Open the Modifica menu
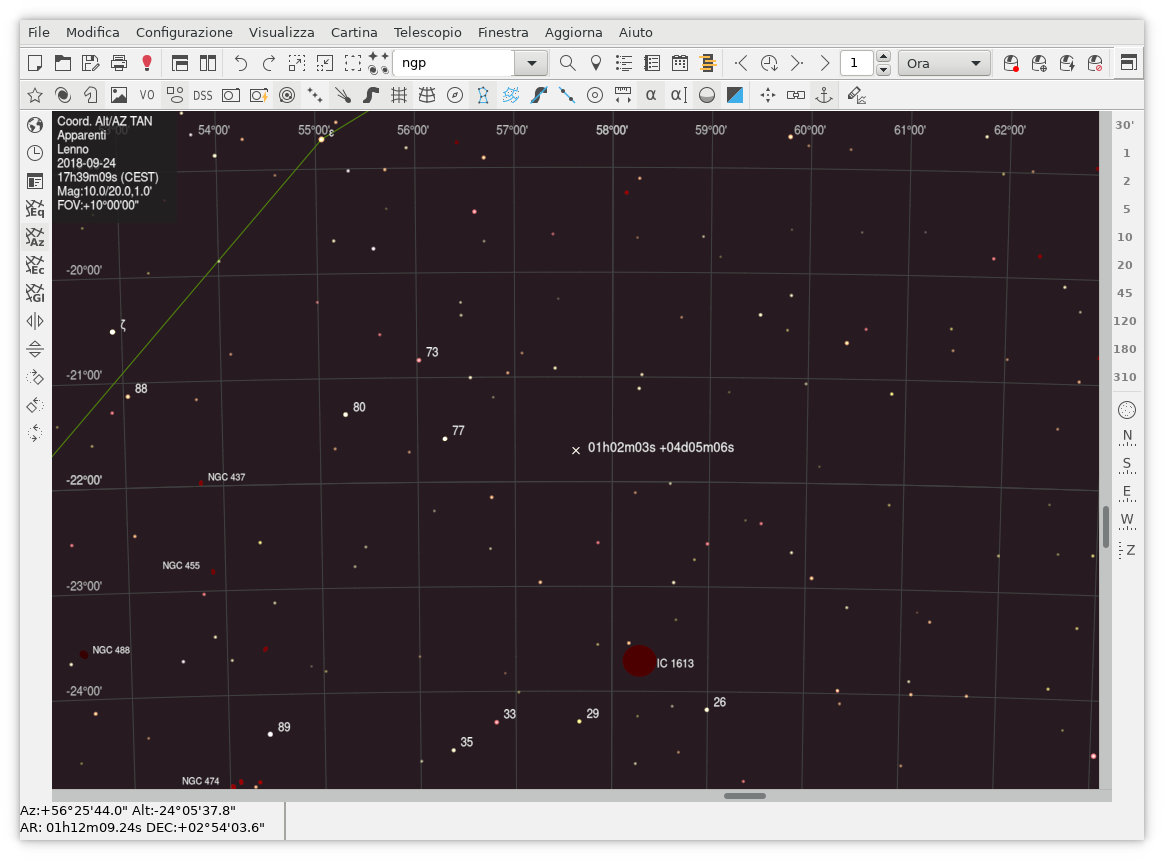 [x=93, y=32]
